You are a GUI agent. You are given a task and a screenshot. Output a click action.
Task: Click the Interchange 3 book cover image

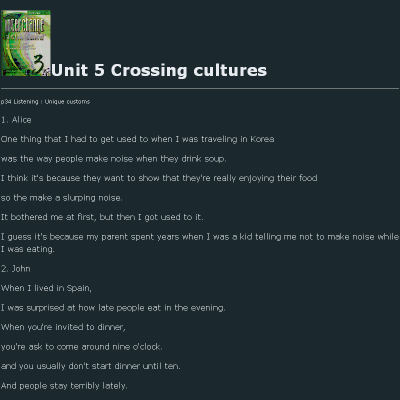(26, 43)
